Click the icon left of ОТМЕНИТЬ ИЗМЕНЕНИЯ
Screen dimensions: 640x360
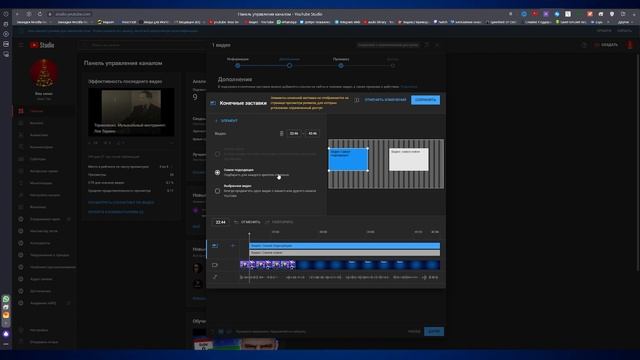tap(357, 100)
